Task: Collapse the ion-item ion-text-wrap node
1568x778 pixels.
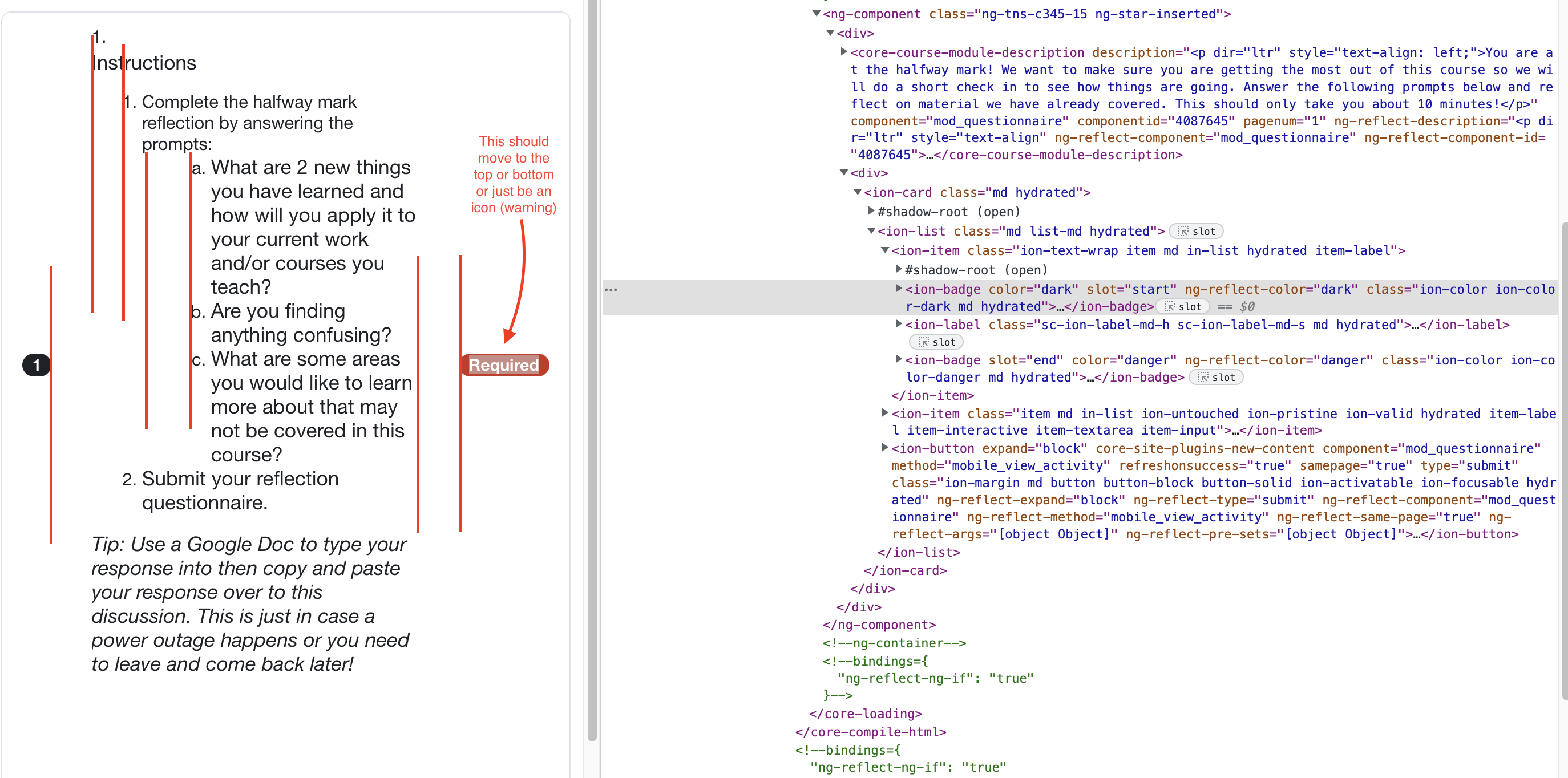Action: click(x=884, y=250)
